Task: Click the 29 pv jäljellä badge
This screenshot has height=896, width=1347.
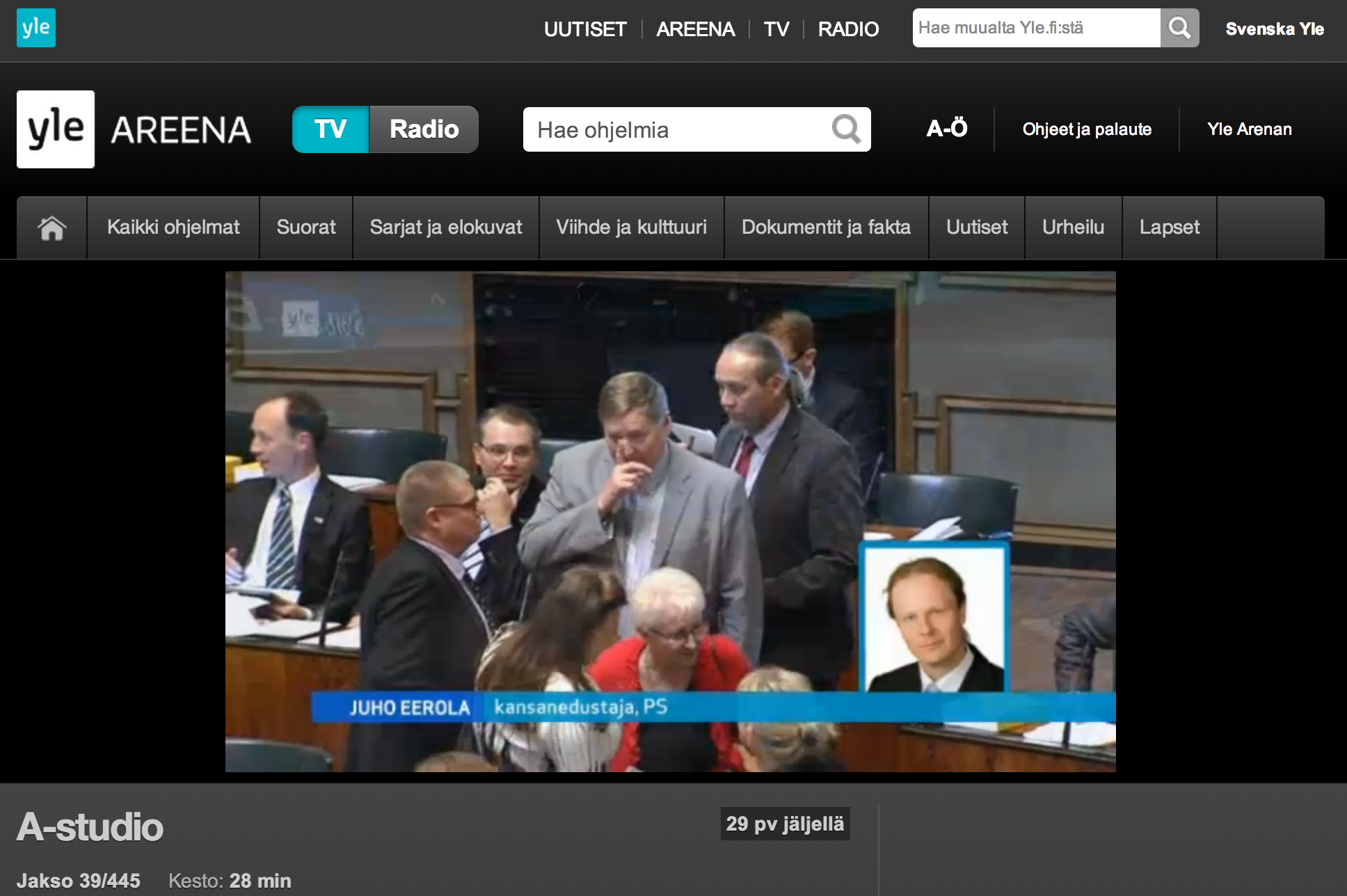Action: (x=785, y=824)
